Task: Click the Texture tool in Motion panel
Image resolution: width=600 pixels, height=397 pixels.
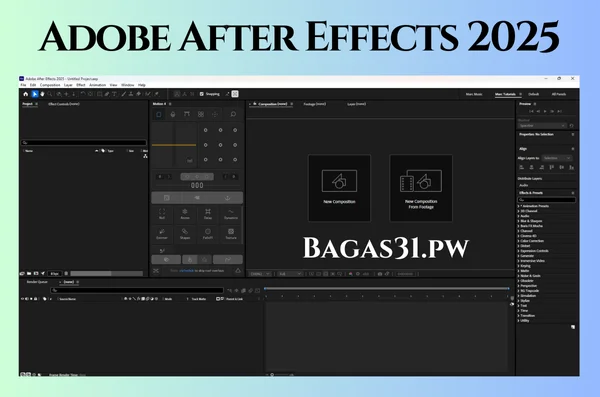Action: point(231,234)
